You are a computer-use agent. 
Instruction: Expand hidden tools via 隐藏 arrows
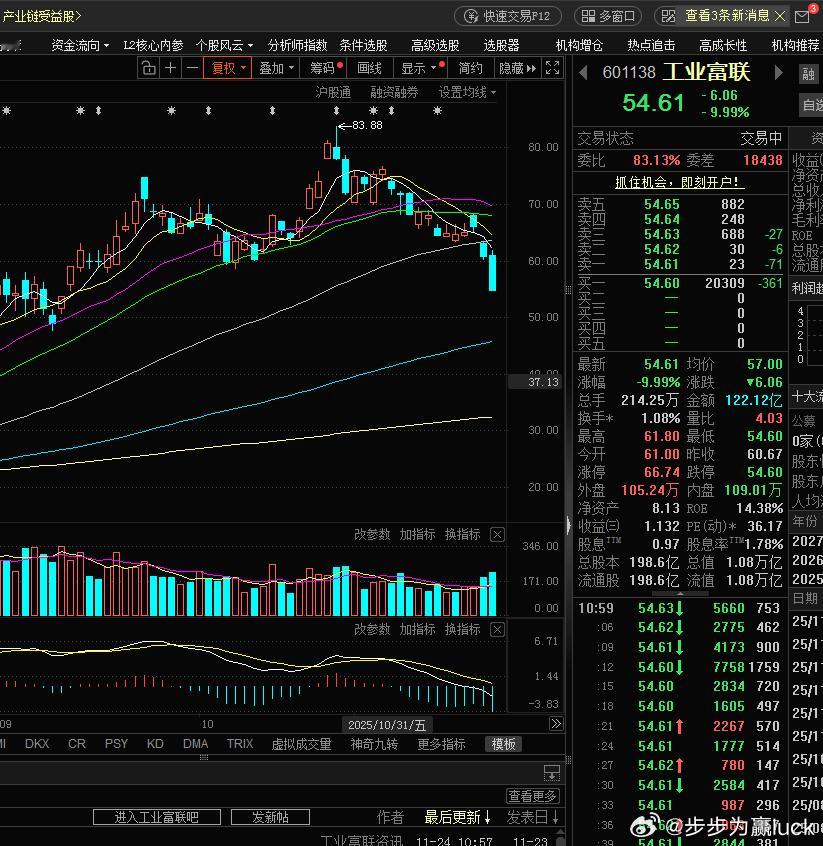click(x=518, y=69)
